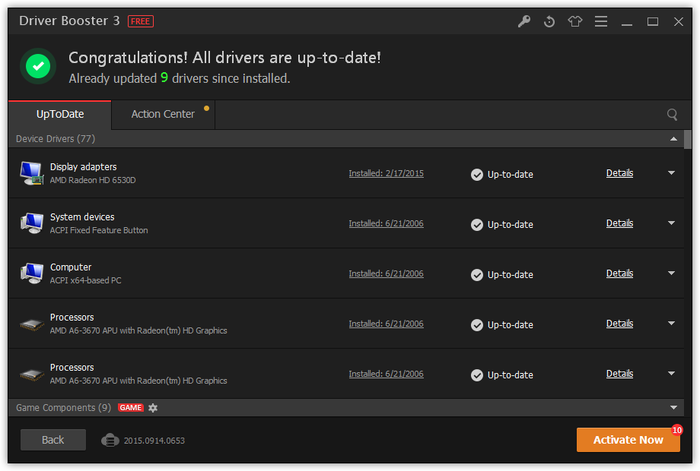Click the search magnifier icon
The width and height of the screenshot is (700, 471).
(672, 115)
